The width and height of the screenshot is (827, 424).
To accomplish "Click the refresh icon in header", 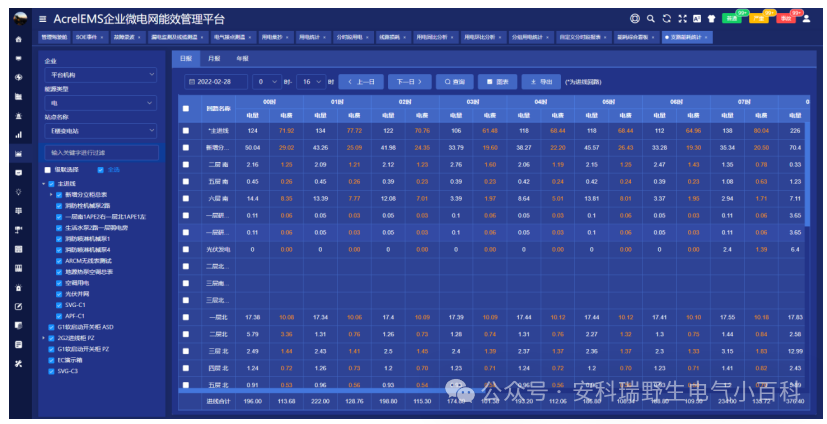I will pyautogui.click(x=666, y=18).
